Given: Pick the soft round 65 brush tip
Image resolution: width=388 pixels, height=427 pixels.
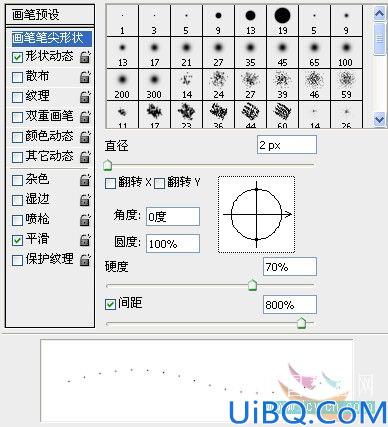Looking at the screenshot, I should (x=314, y=53).
